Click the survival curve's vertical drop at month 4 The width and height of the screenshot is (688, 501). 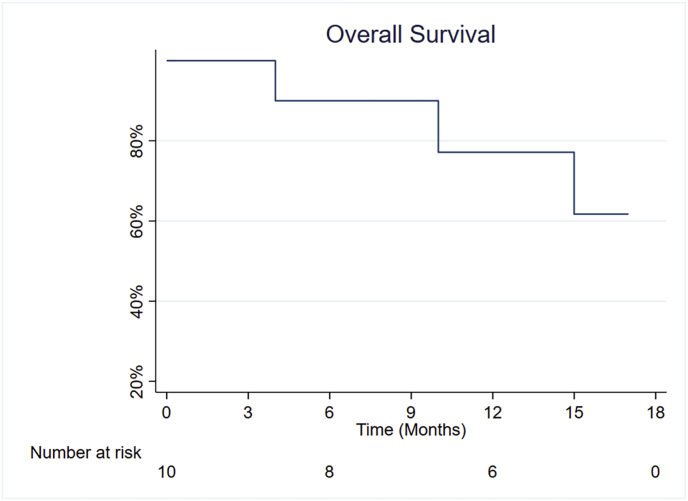(x=275, y=81)
